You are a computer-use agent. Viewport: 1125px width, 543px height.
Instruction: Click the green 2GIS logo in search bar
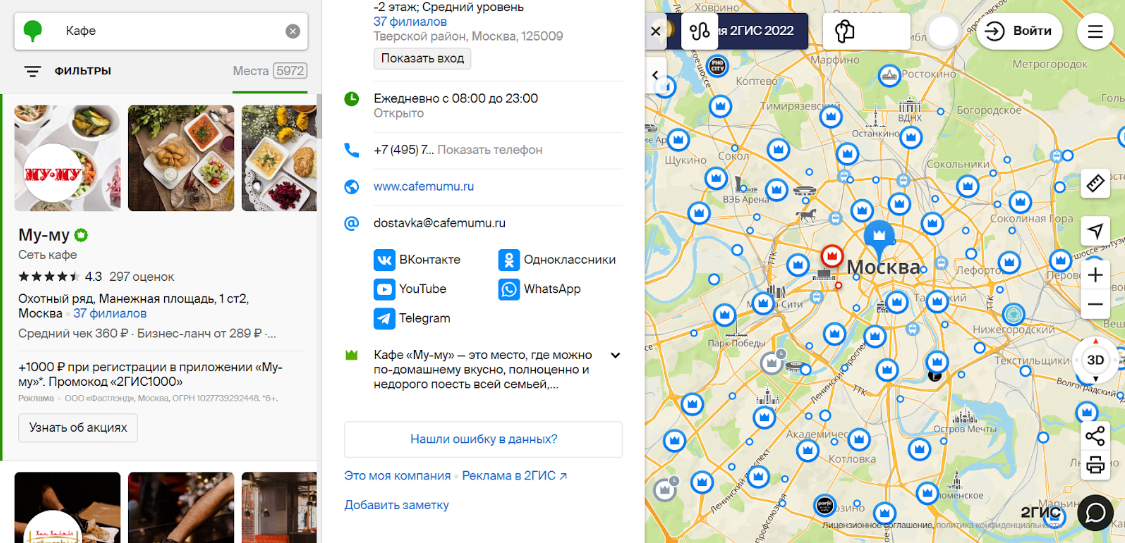(33, 32)
